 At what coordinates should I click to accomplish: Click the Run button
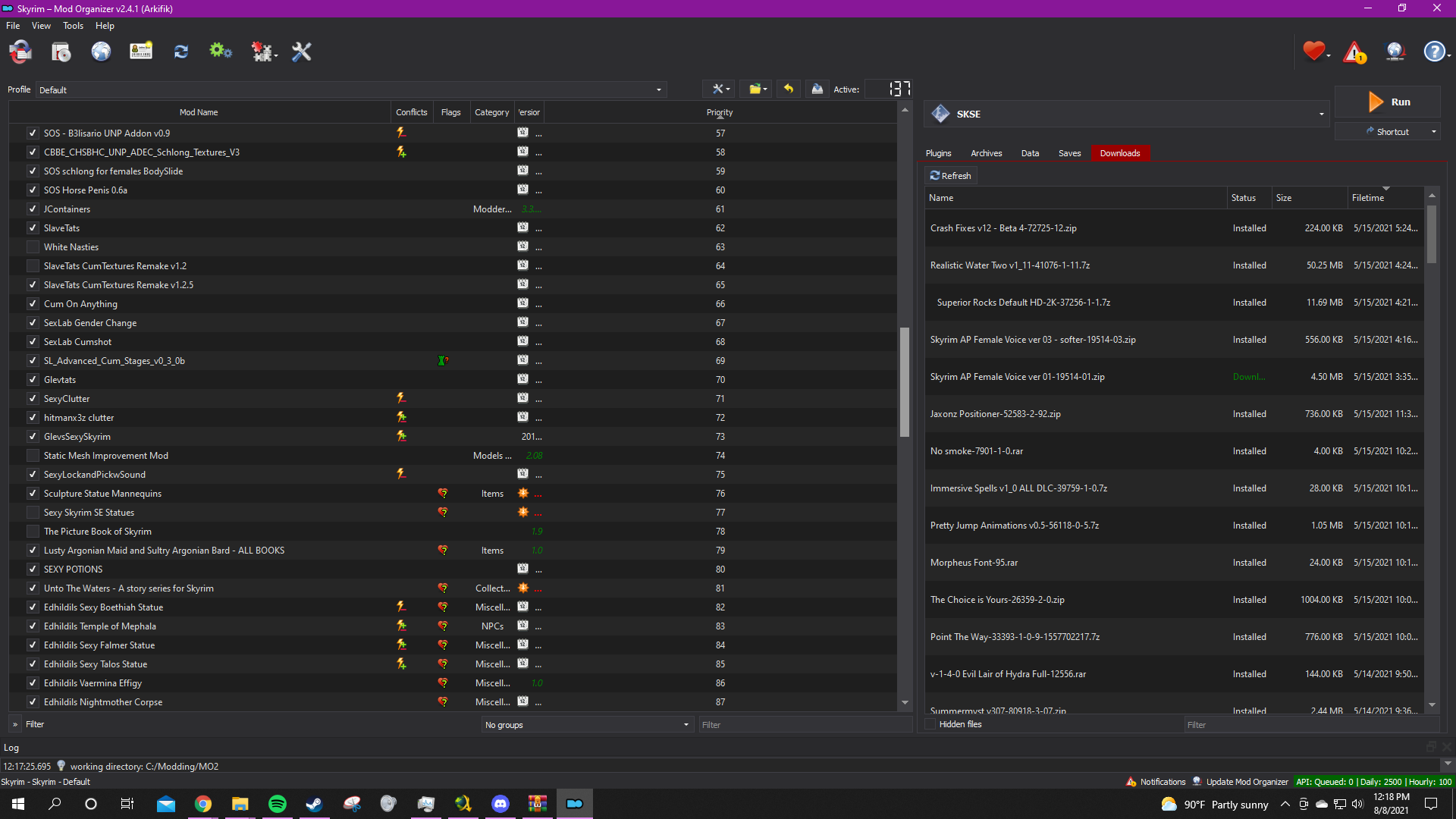click(1388, 102)
